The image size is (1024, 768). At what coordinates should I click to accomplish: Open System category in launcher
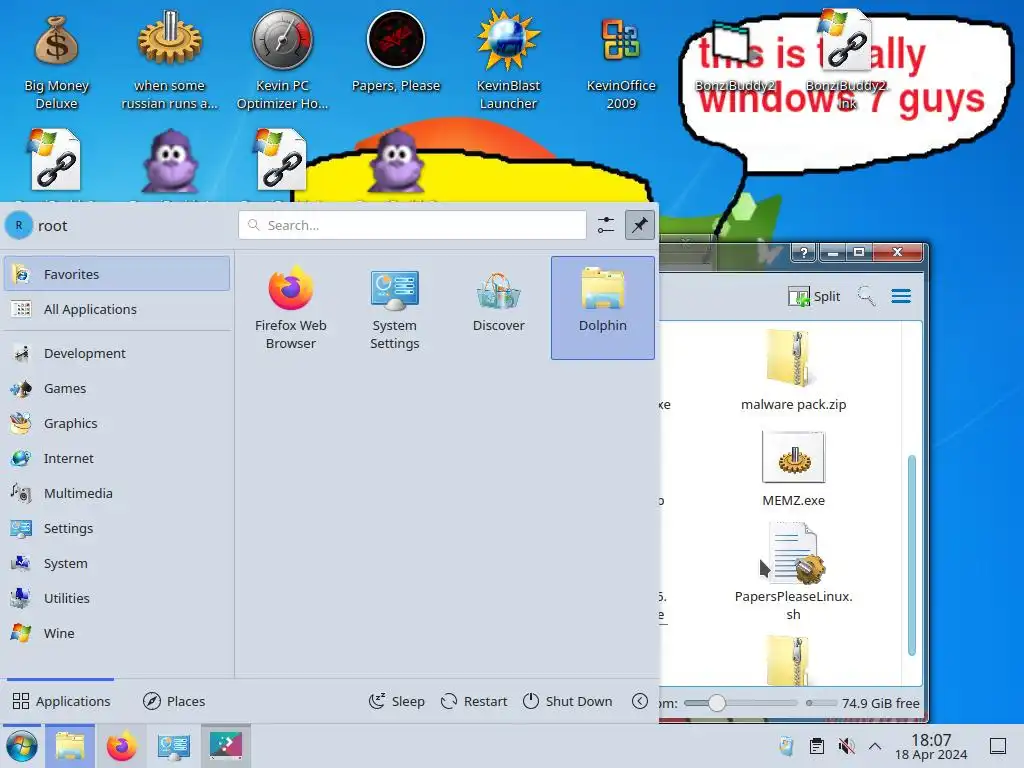click(x=117, y=563)
